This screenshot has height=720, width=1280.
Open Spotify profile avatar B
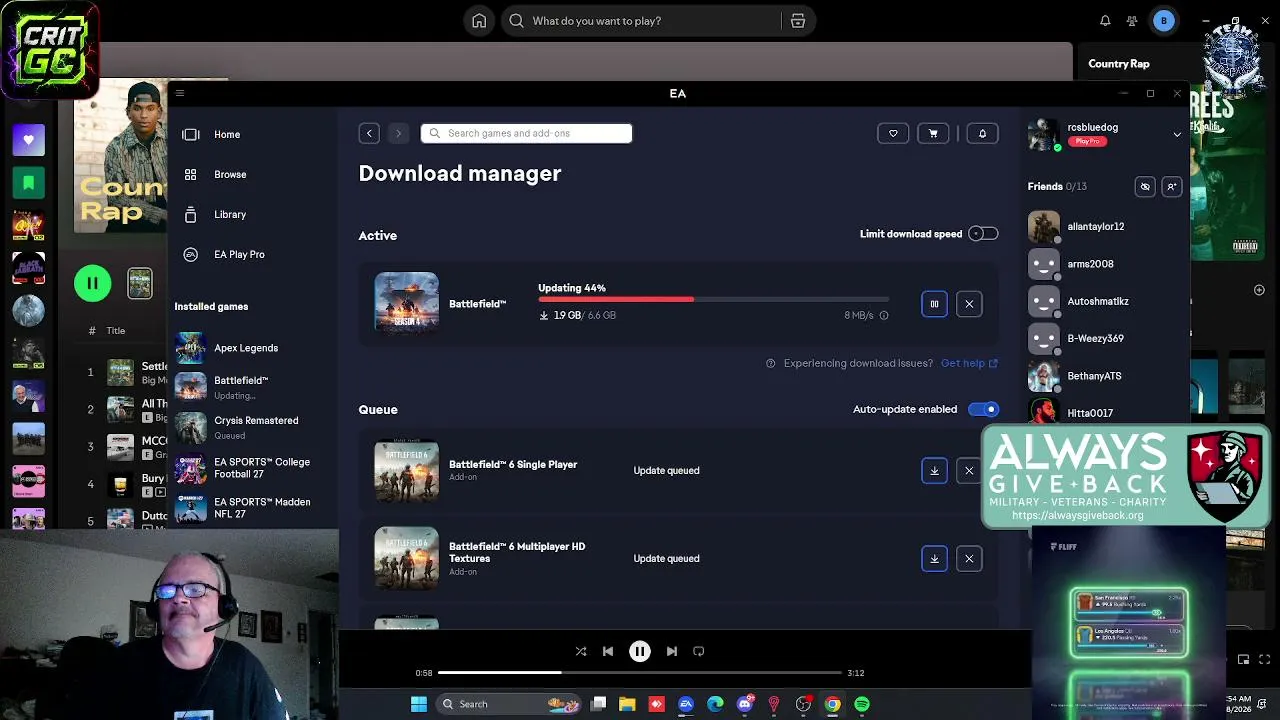pyautogui.click(x=1163, y=21)
